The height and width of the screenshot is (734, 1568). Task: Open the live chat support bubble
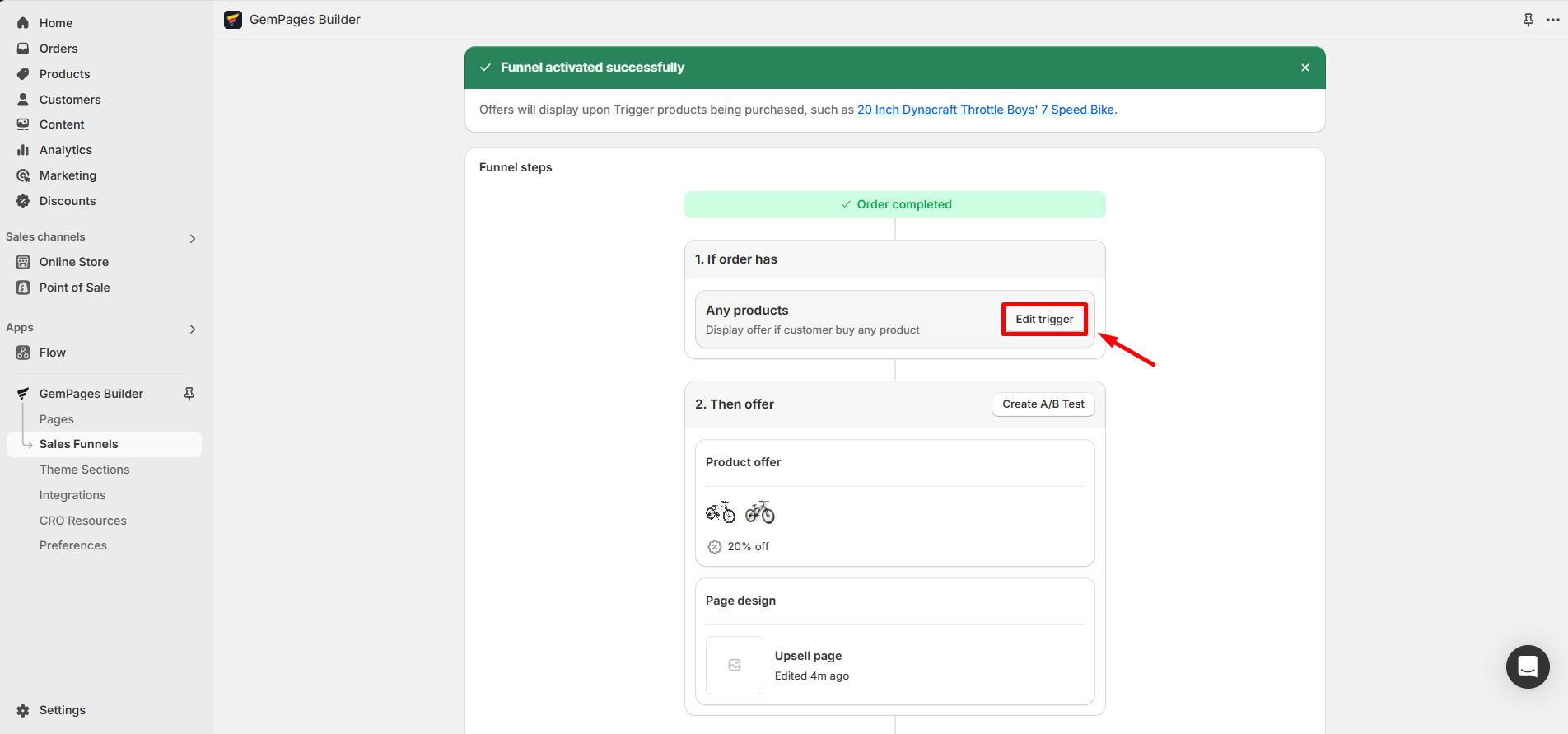click(1527, 666)
